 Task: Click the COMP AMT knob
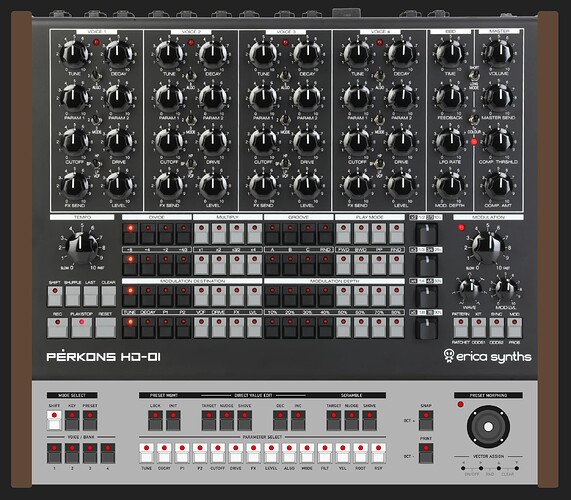point(498,185)
